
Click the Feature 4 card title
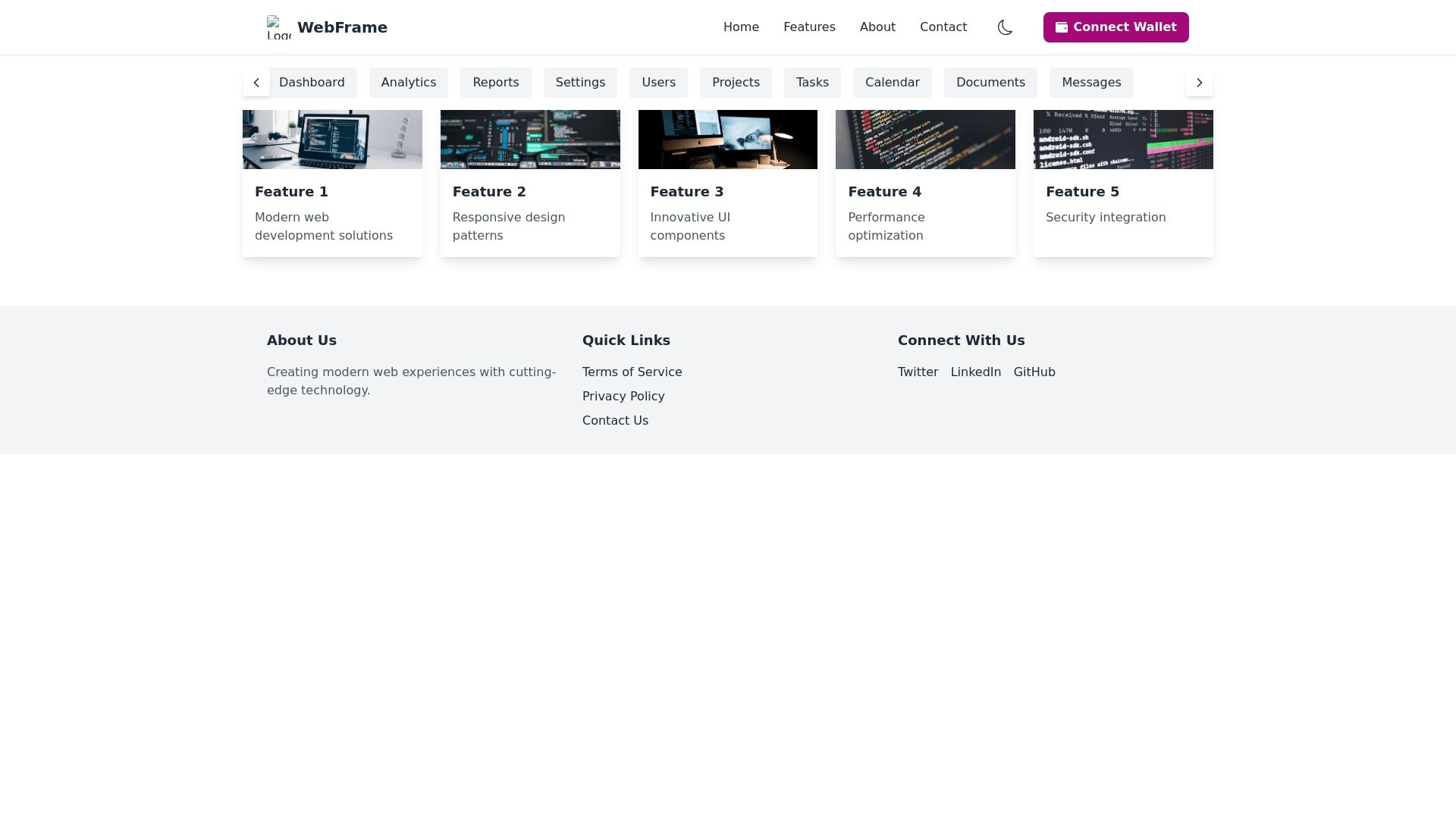(884, 192)
